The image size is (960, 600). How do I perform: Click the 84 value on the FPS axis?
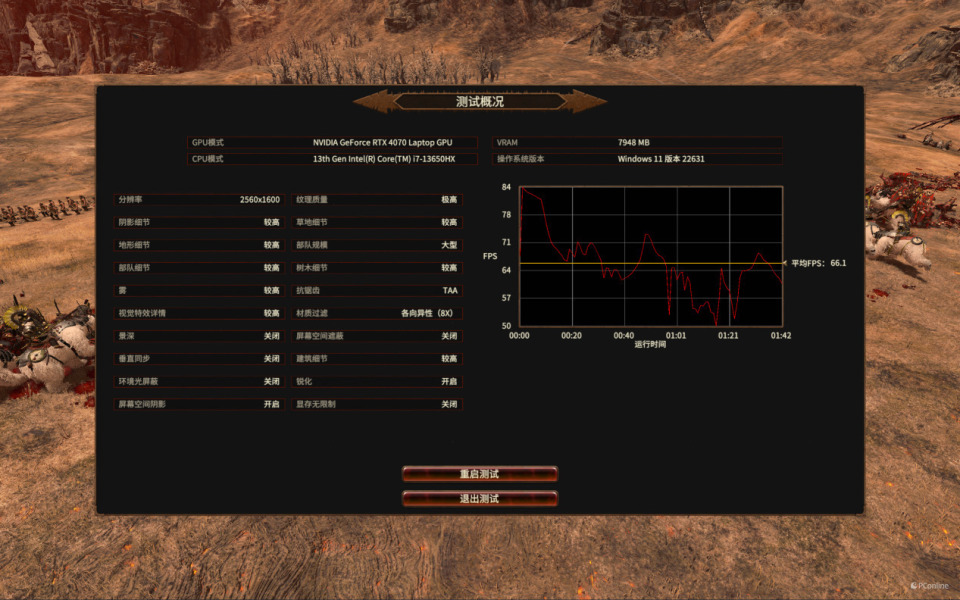click(x=506, y=187)
